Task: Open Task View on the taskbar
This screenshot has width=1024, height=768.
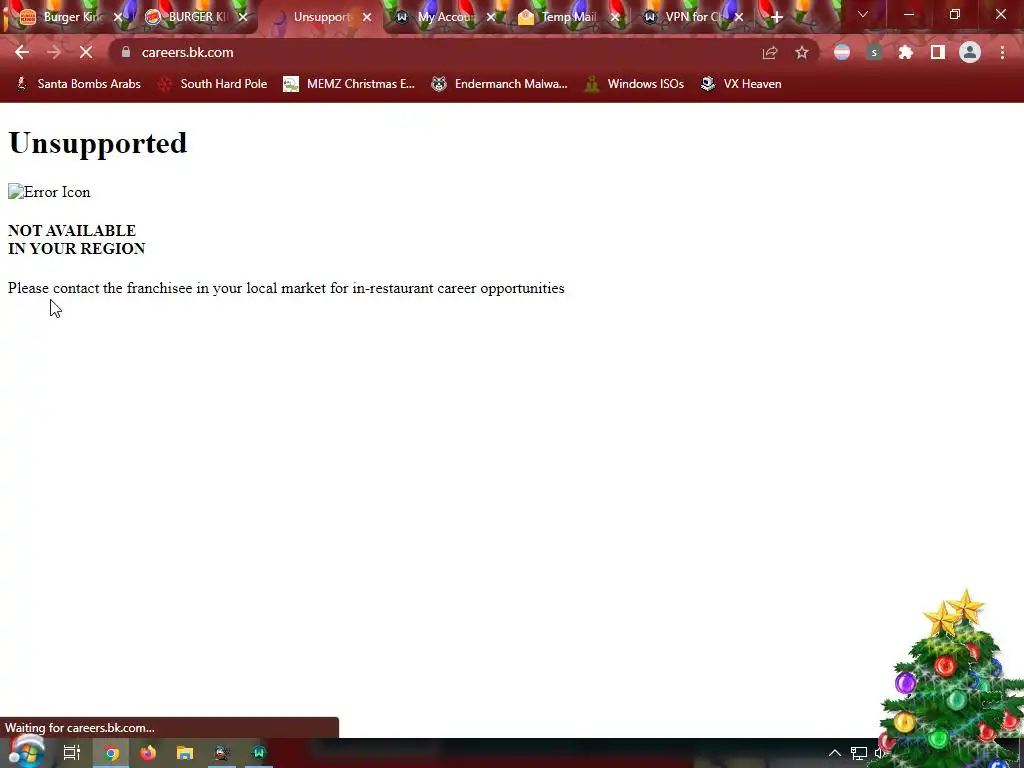Action: pyautogui.click(x=72, y=753)
